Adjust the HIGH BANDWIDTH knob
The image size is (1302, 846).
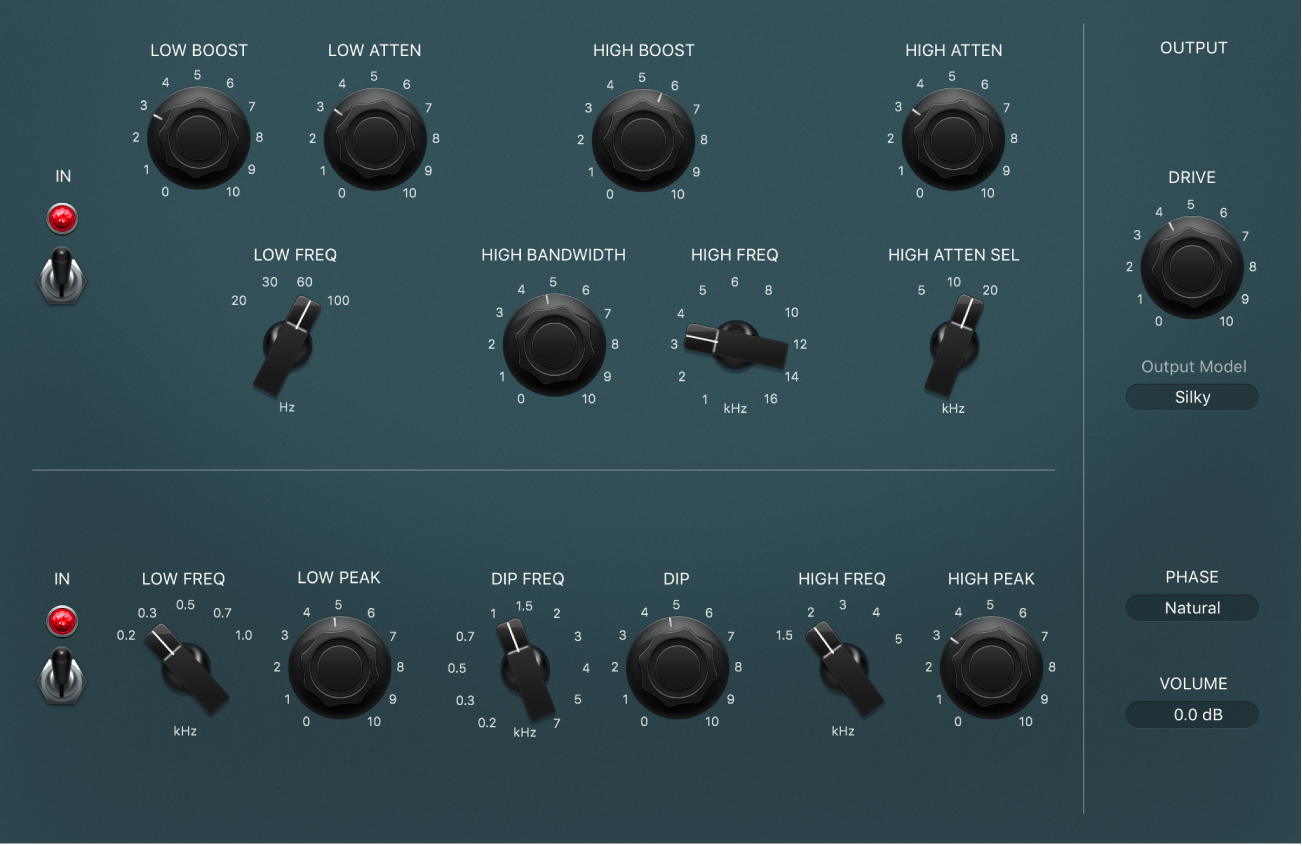(553, 342)
